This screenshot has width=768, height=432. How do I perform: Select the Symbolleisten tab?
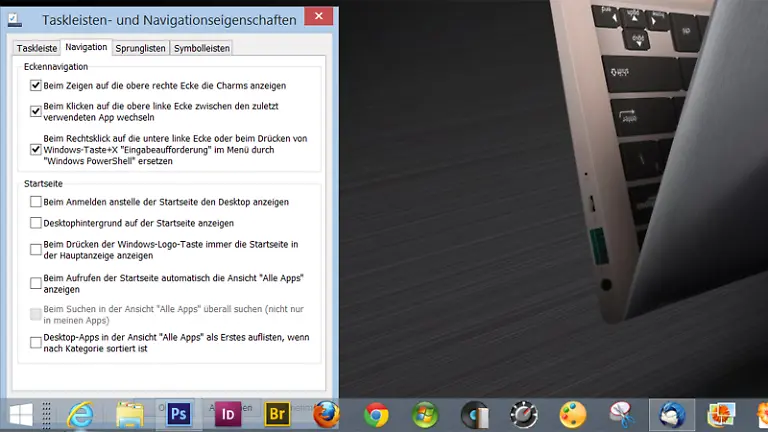[x=201, y=48]
